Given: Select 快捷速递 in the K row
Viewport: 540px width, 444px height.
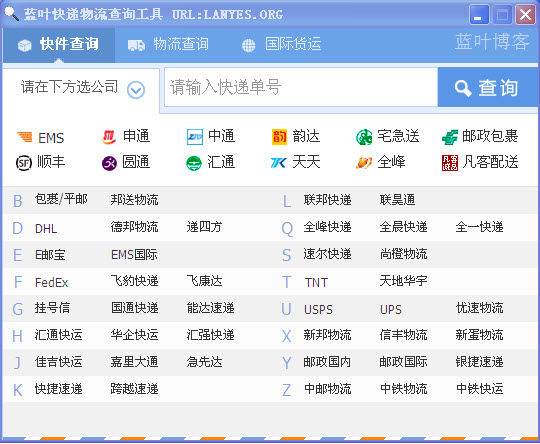Looking at the screenshot, I should coord(59,389).
